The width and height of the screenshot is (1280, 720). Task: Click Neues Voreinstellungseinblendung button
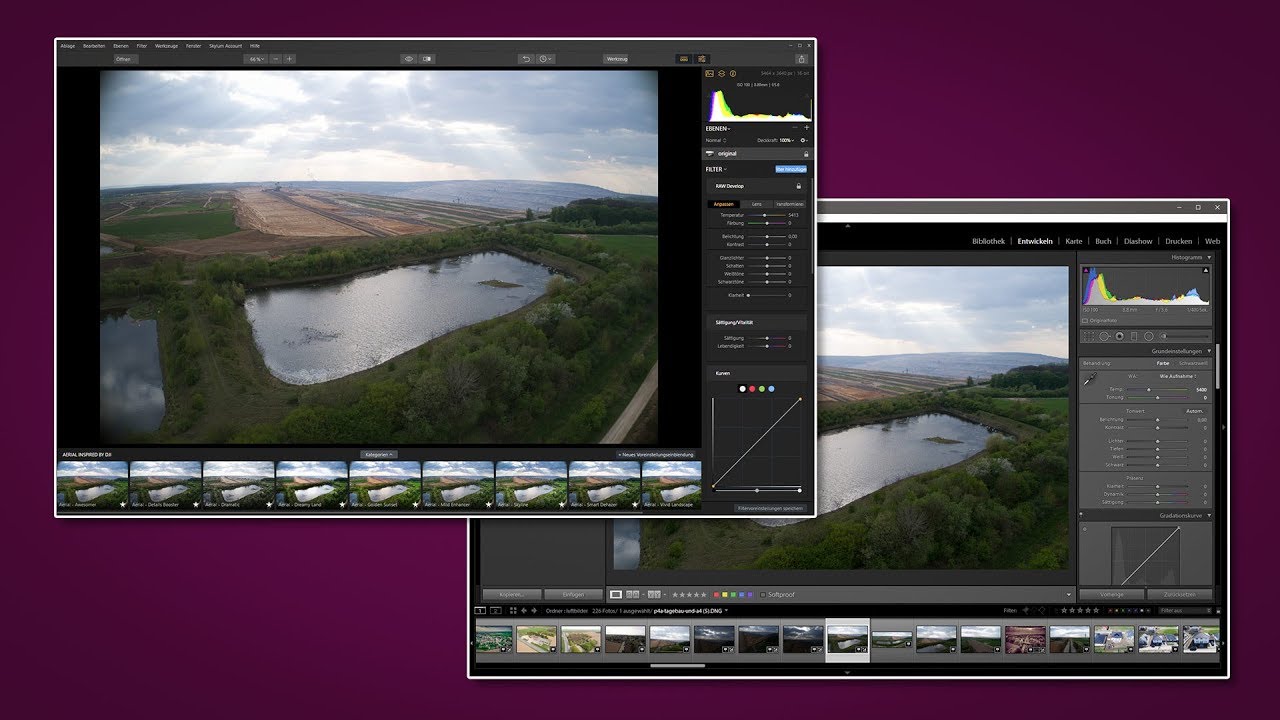(656, 454)
